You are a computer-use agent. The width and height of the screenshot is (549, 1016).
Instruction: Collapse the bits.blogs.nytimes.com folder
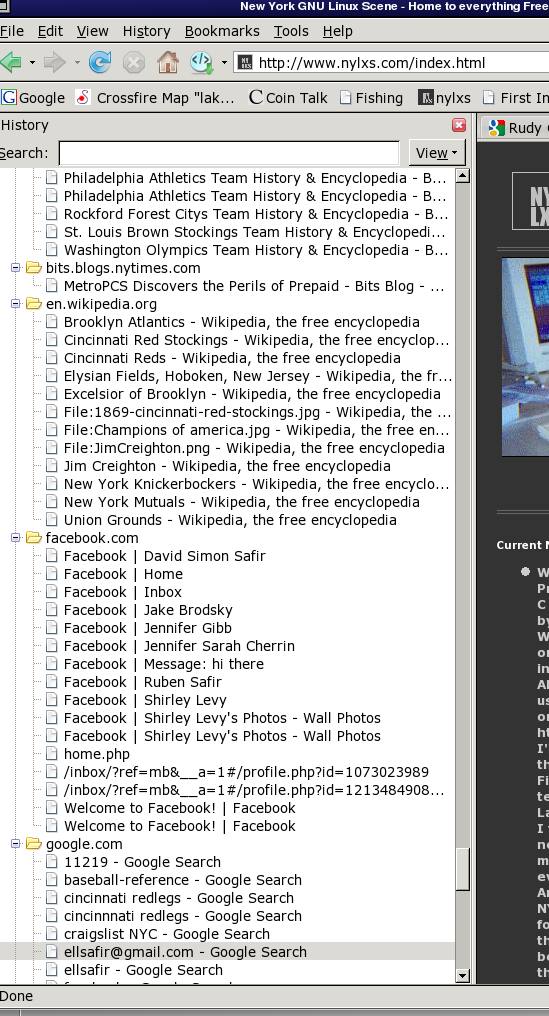click(16, 268)
